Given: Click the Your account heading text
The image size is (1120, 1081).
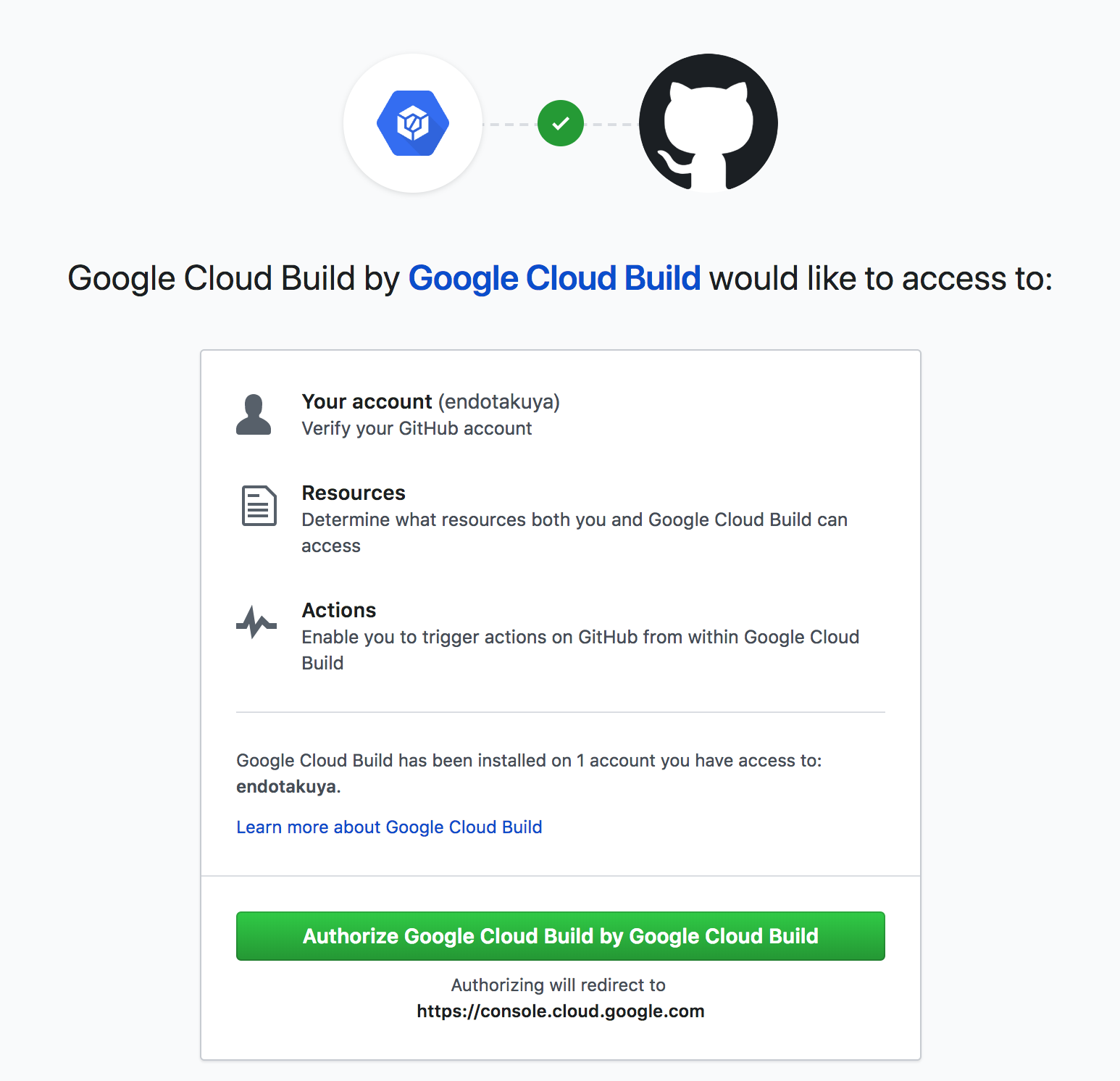Looking at the screenshot, I should 367,401.
